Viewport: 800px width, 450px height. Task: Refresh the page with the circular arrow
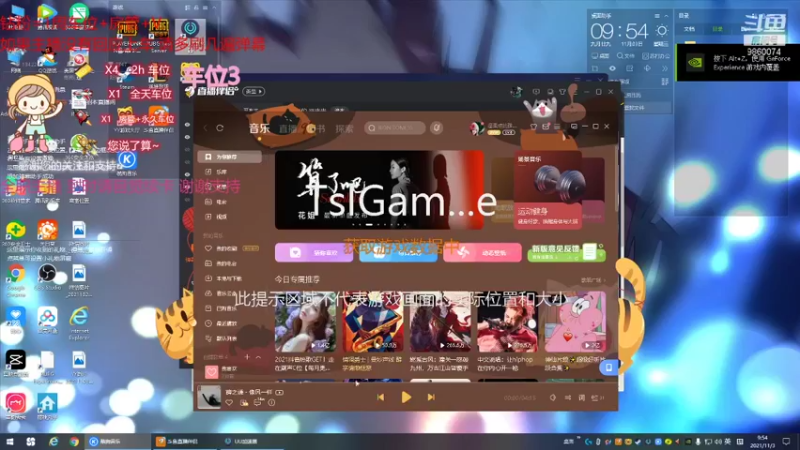(x=220, y=128)
